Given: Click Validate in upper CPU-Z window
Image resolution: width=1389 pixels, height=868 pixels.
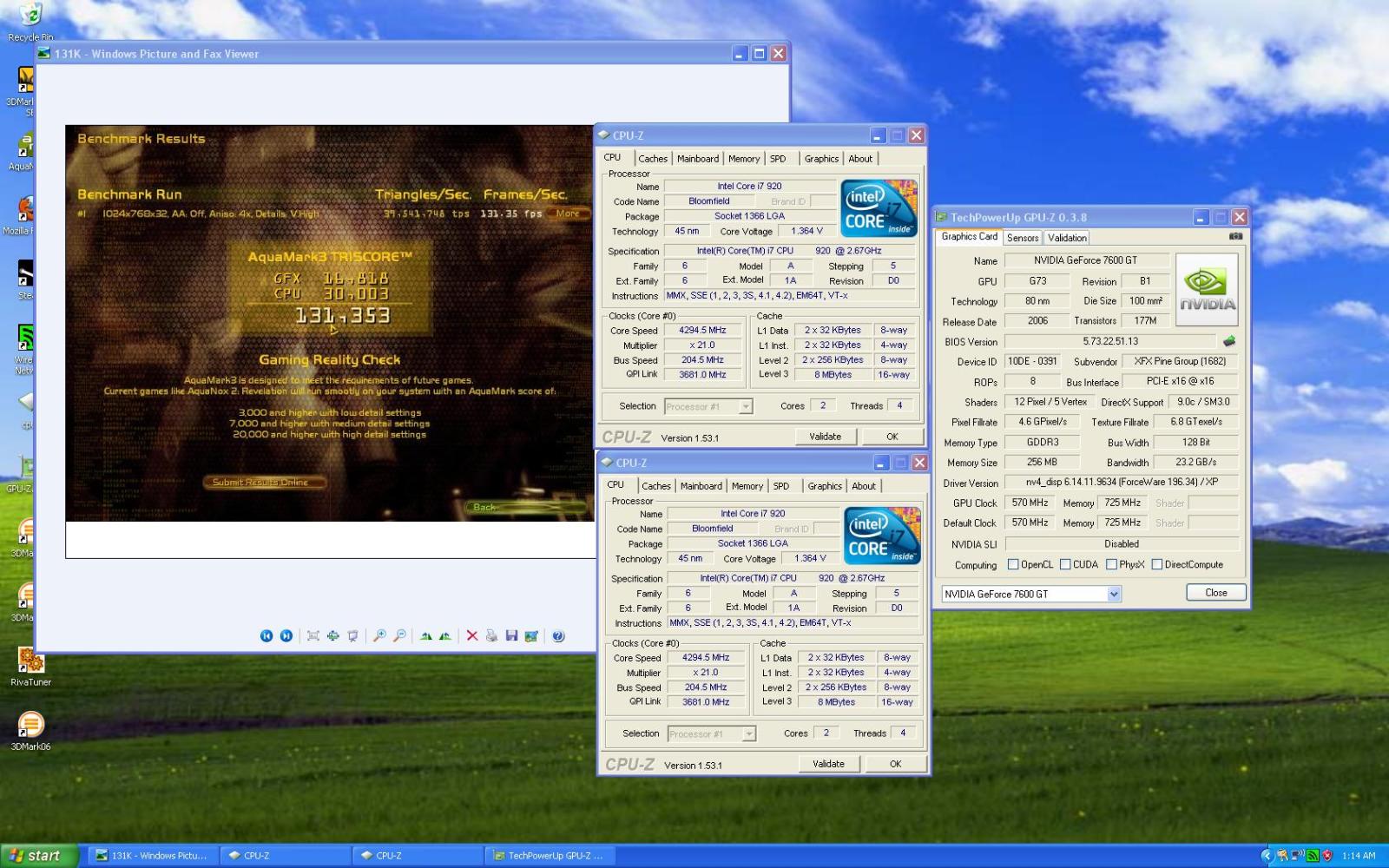Looking at the screenshot, I should [x=826, y=437].
